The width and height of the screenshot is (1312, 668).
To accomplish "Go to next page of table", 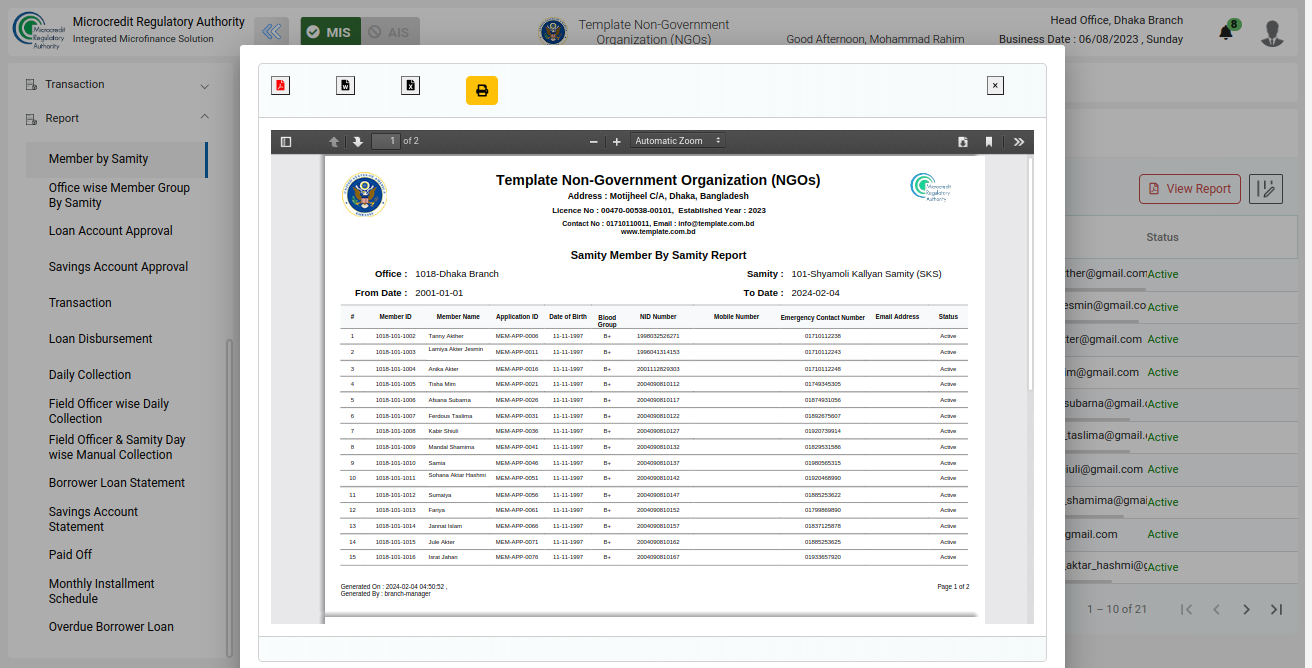I will pos(1246,609).
